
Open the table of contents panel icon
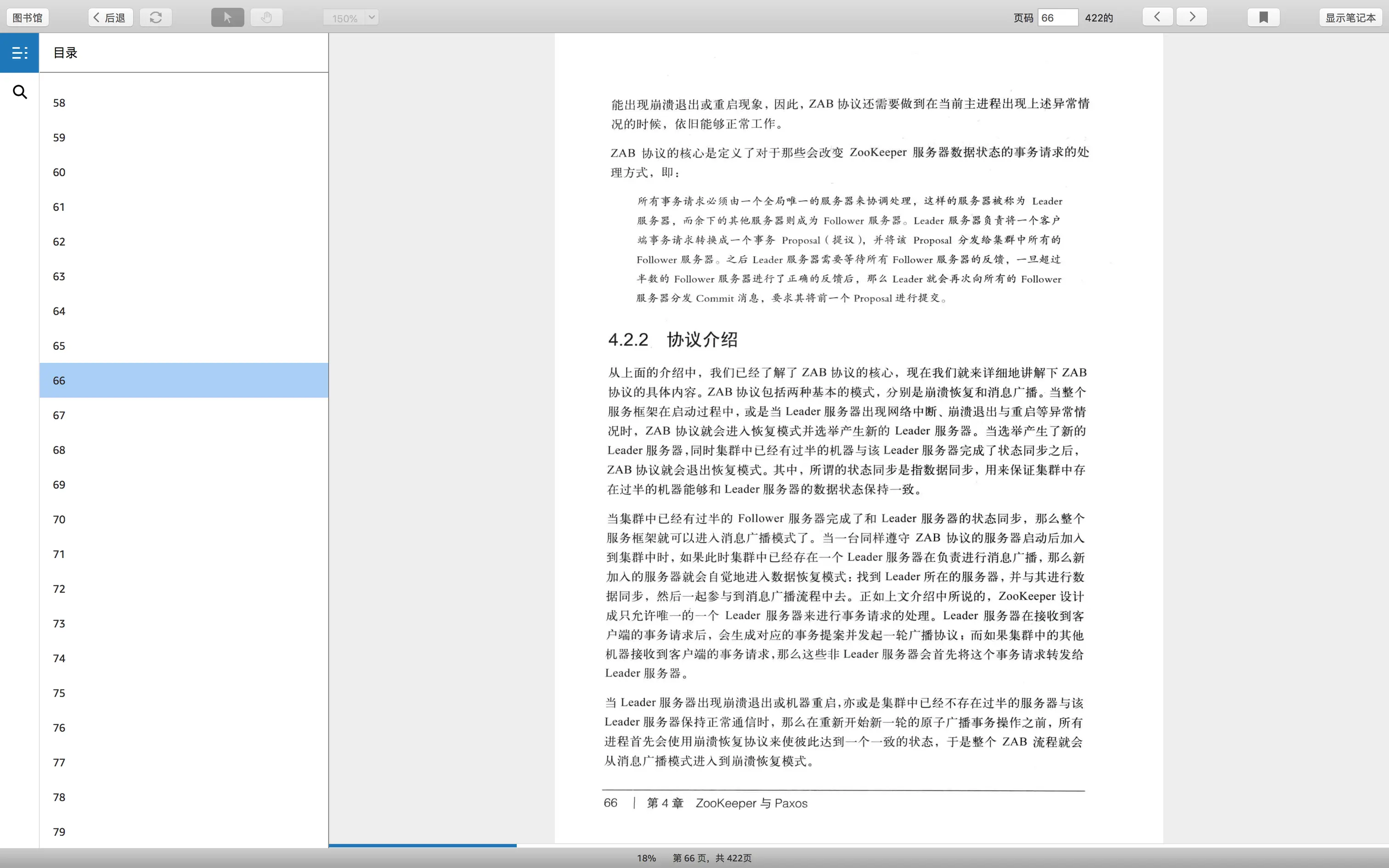[x=19, y=53]
